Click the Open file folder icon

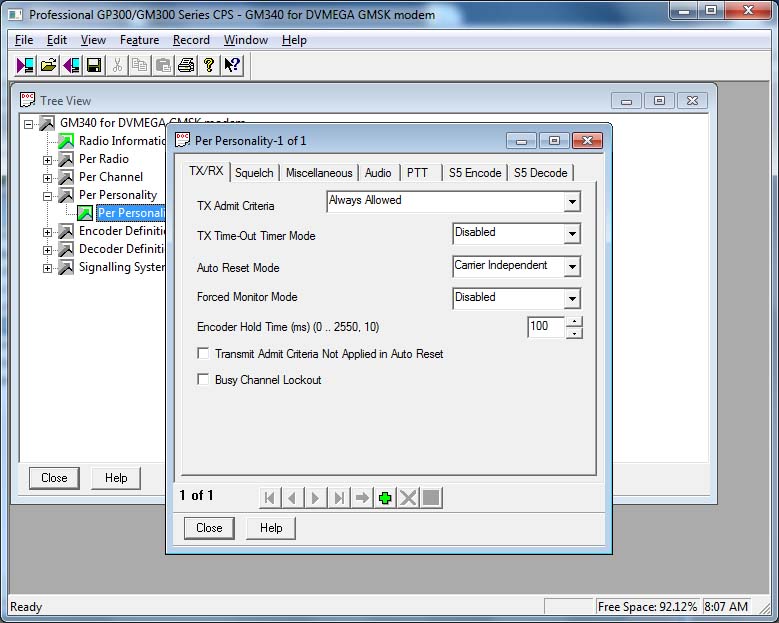[48, 65]
